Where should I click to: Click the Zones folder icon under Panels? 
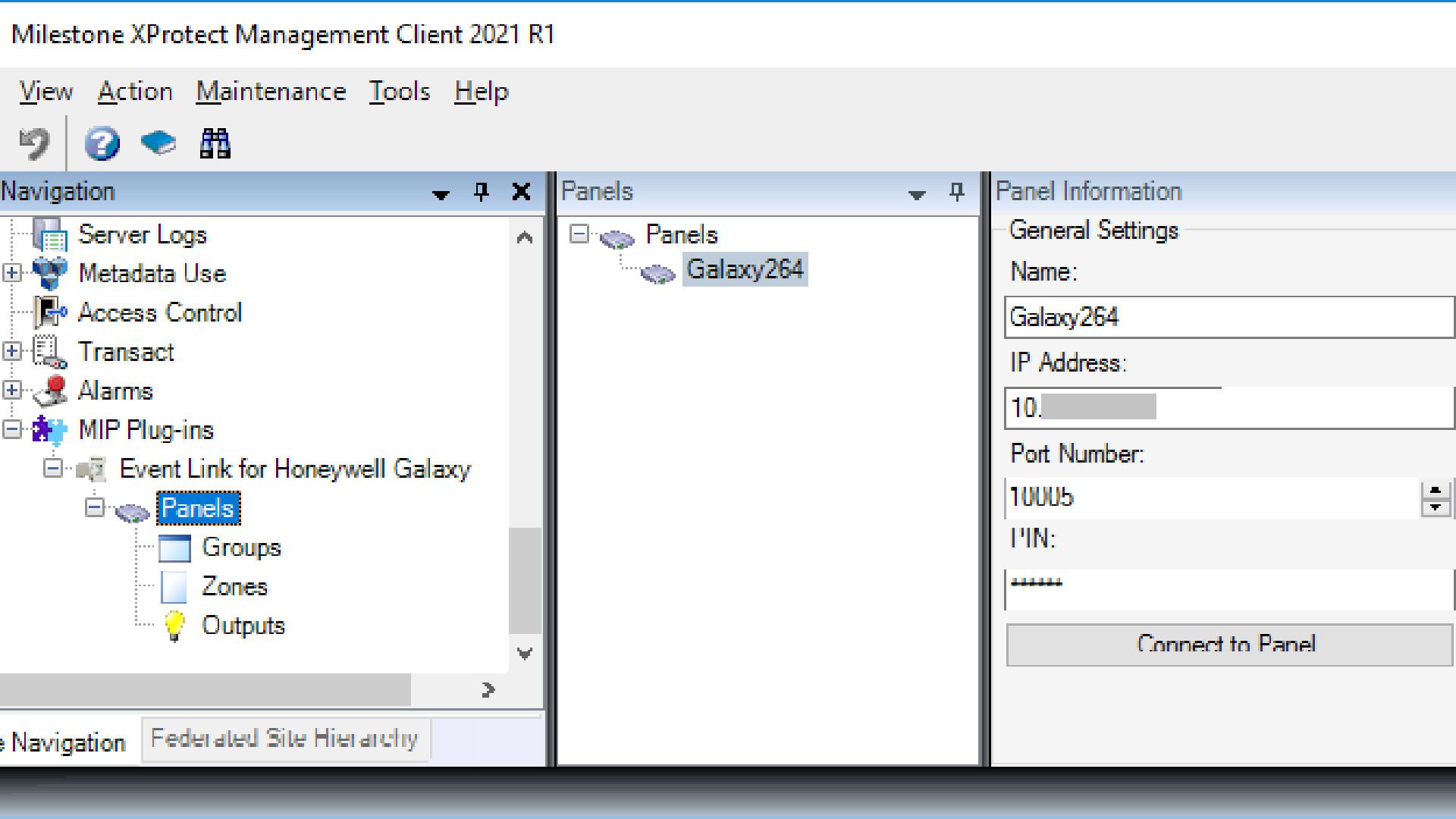(x=176, y=586)
